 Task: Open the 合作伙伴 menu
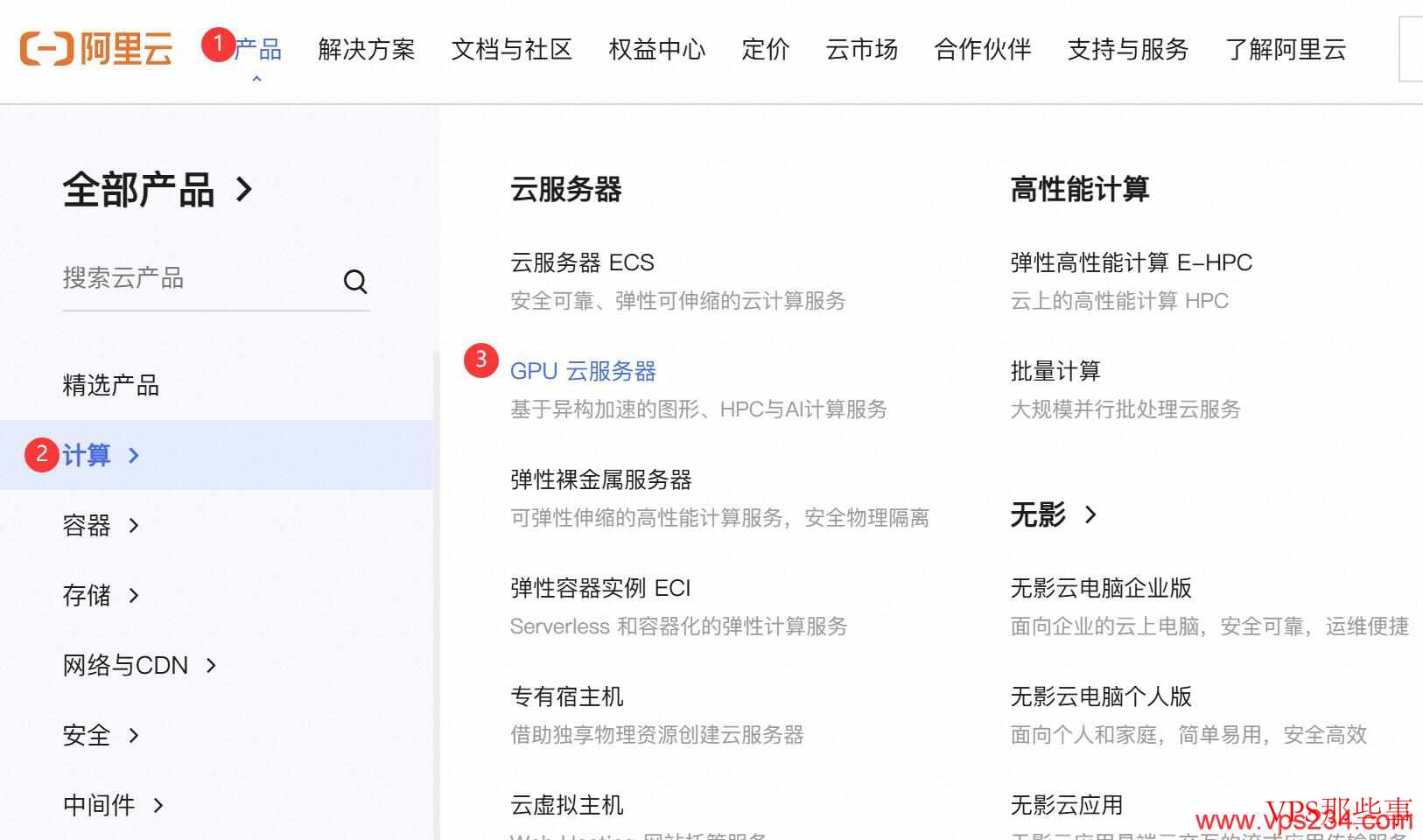(983, 49)
